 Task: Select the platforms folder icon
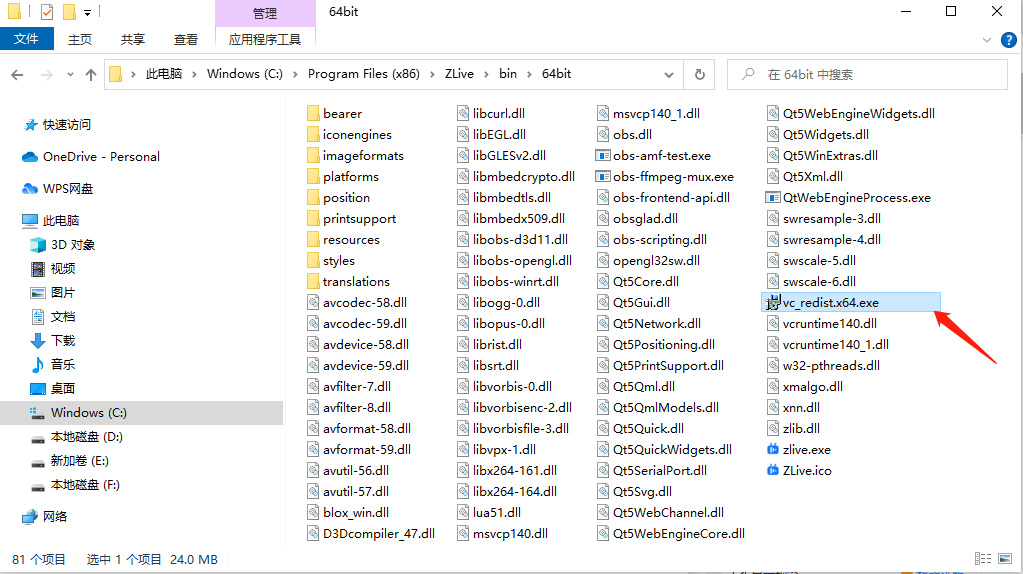(x=313, y=177)
